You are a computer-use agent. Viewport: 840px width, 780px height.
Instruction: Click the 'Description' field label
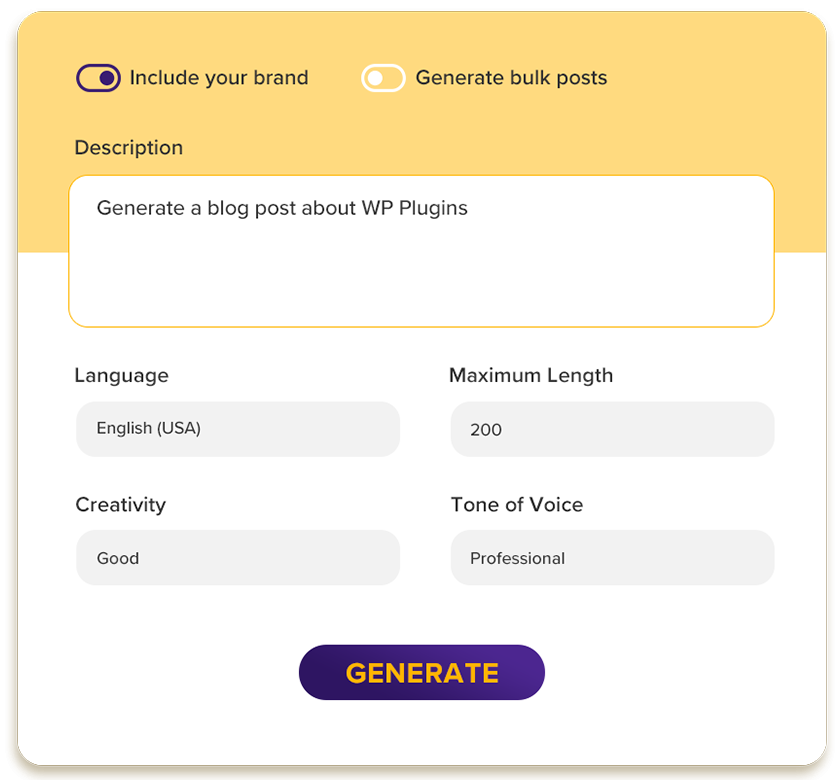129,148
